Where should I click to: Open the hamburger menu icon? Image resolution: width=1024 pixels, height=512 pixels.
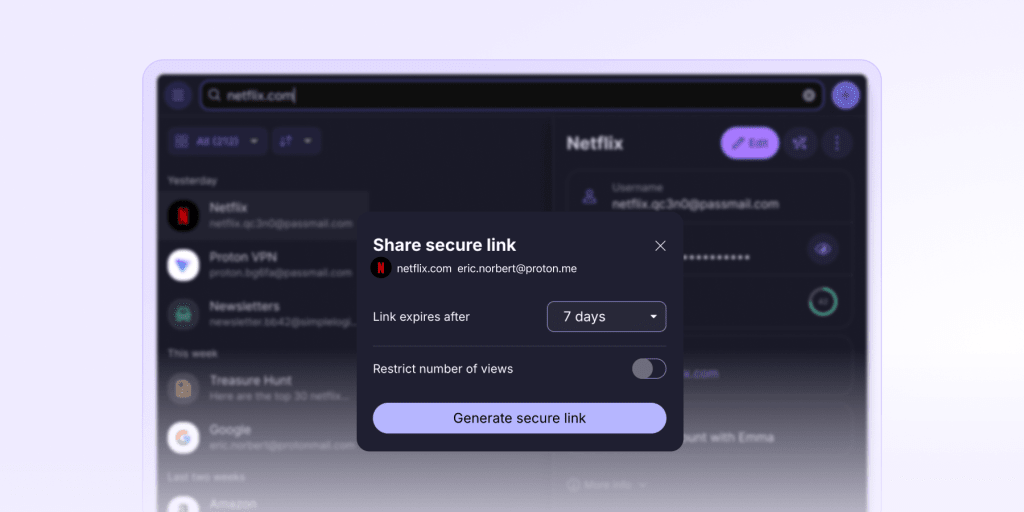[x=178, y=96]
